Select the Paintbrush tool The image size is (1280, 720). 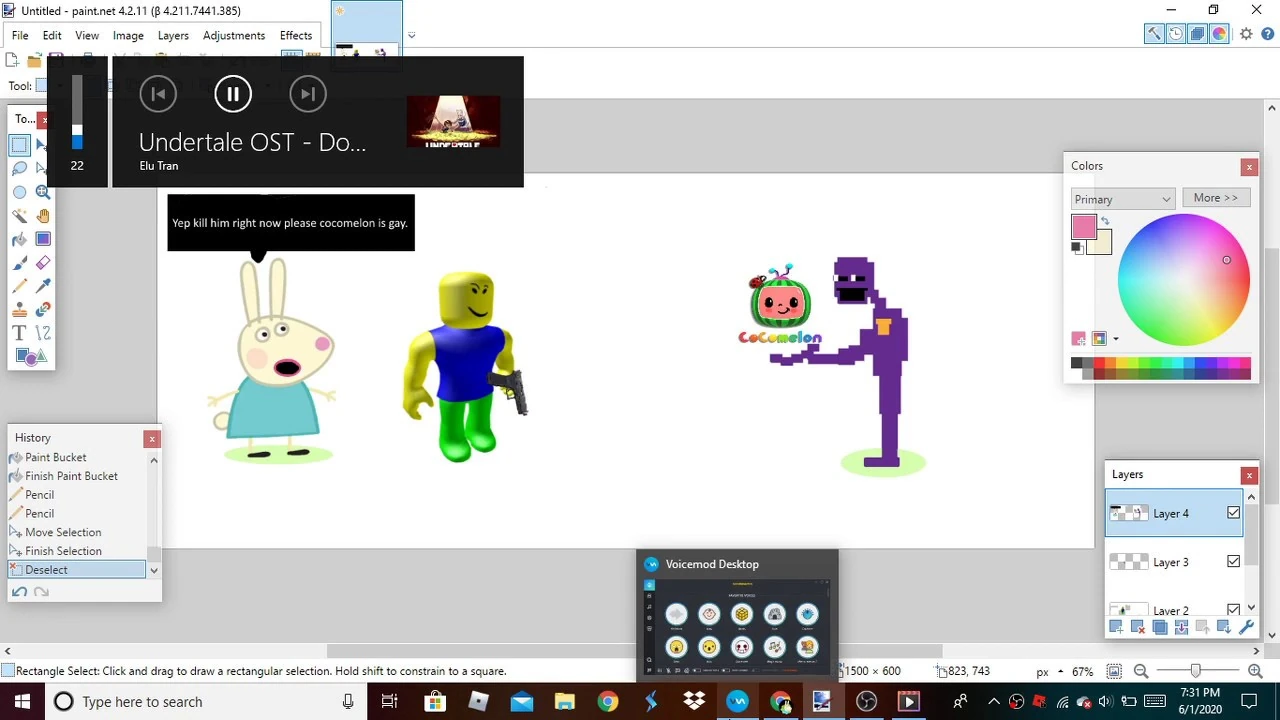pos(19,263)
